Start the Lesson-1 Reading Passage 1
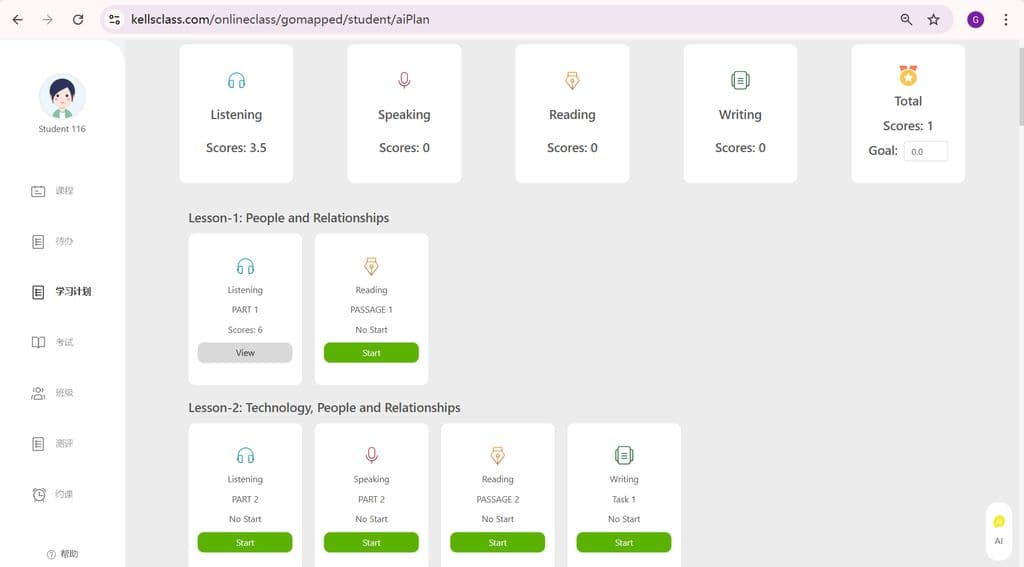The width and height of the screenshot is (1024, 567). click(x=371, y=353)
